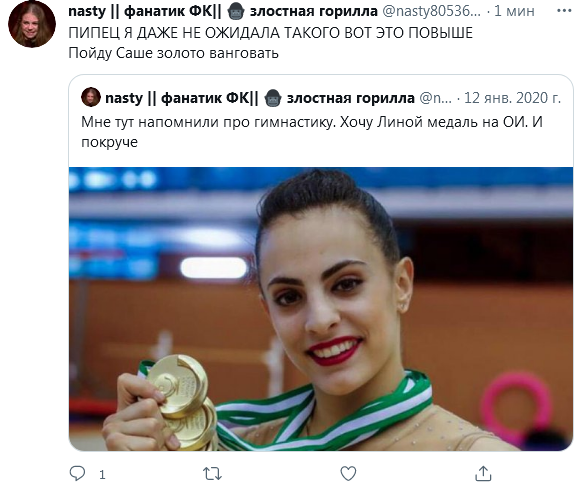The height and width of the screenshot is (493, 584).
Task: Click the @nasty80536 username handle
Action: 431,11
